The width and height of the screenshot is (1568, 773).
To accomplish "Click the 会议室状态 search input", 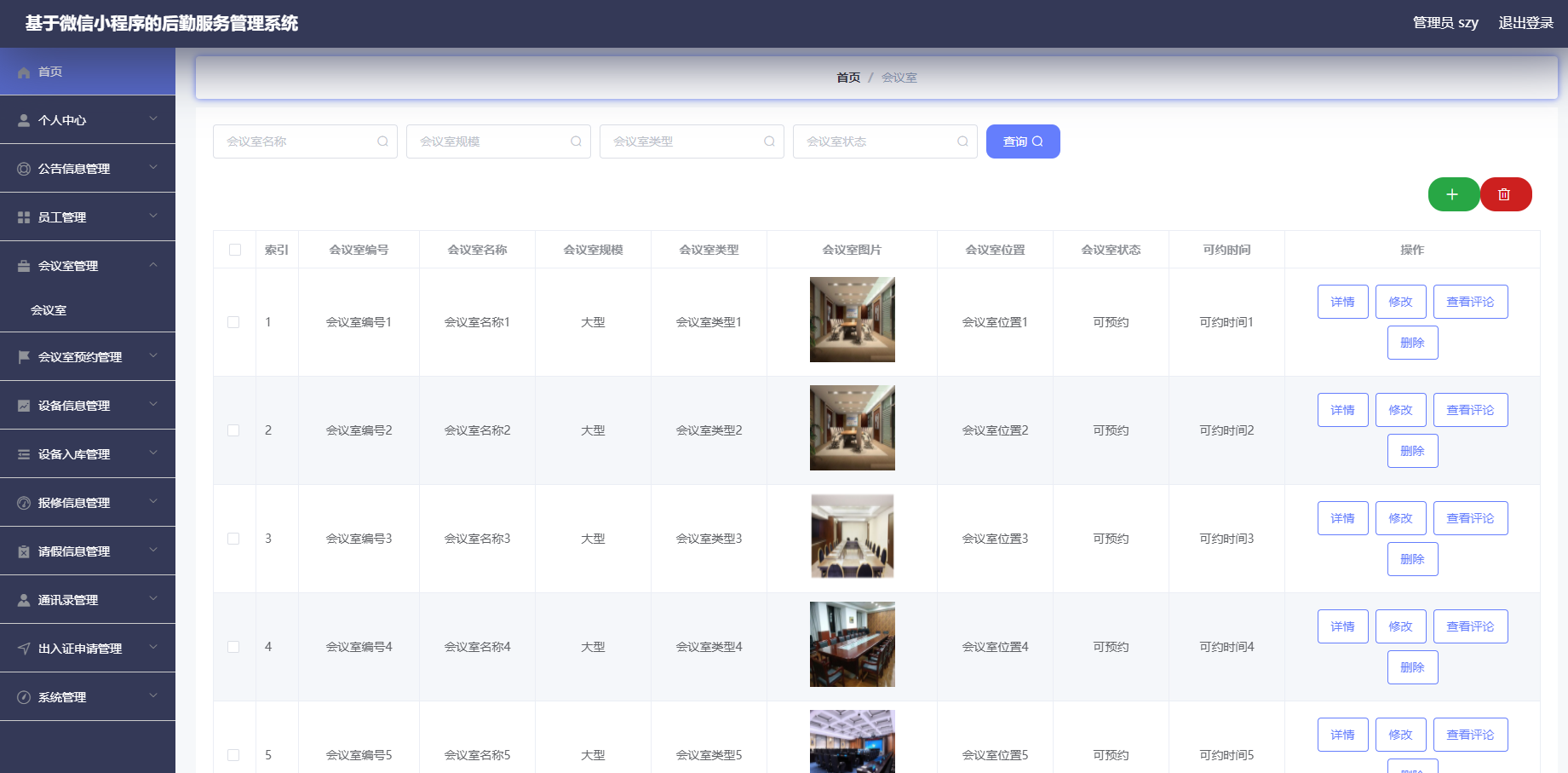I will [x=885, y=141].
